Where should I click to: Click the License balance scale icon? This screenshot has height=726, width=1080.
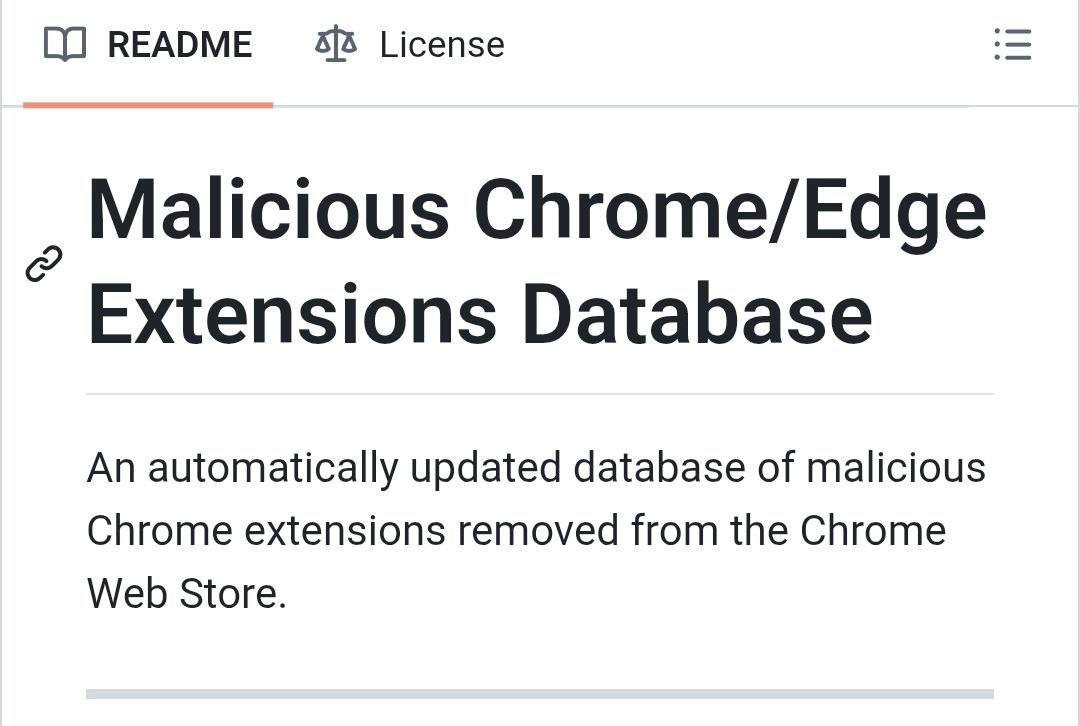pos(335,45)
